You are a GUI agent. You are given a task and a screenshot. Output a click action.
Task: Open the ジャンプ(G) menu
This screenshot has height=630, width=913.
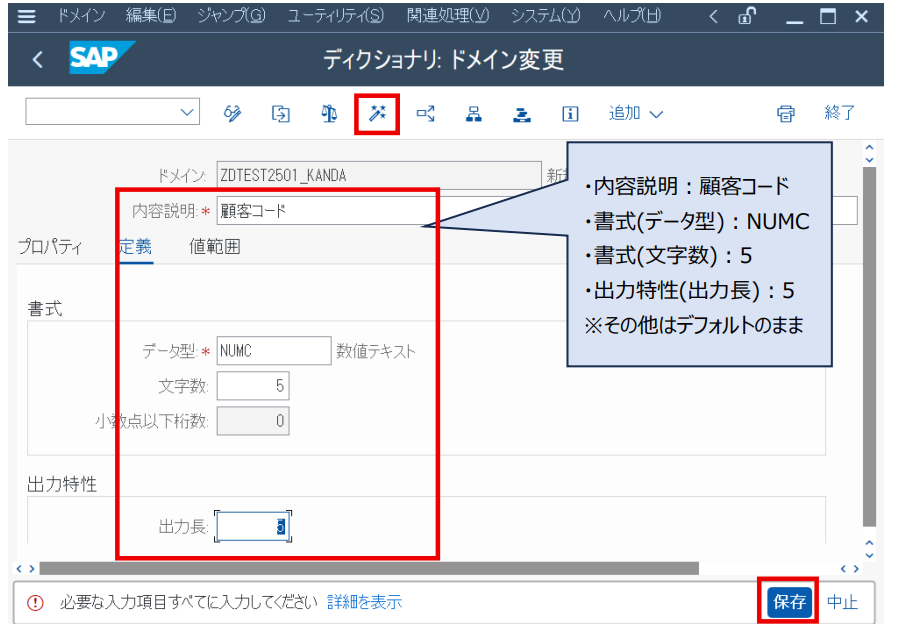[231, 16]
